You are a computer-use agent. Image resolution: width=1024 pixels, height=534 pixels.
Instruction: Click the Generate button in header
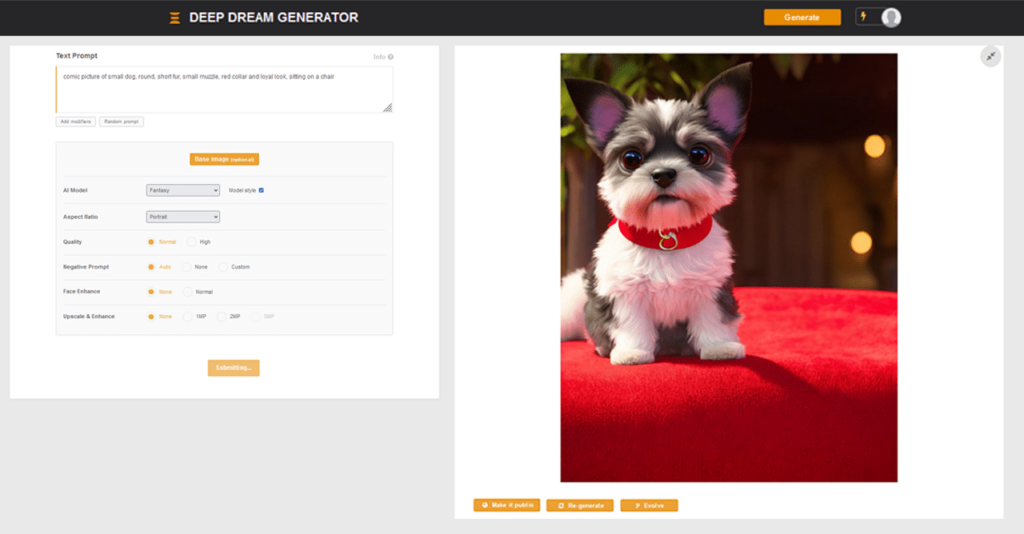[x=802, y=17]
